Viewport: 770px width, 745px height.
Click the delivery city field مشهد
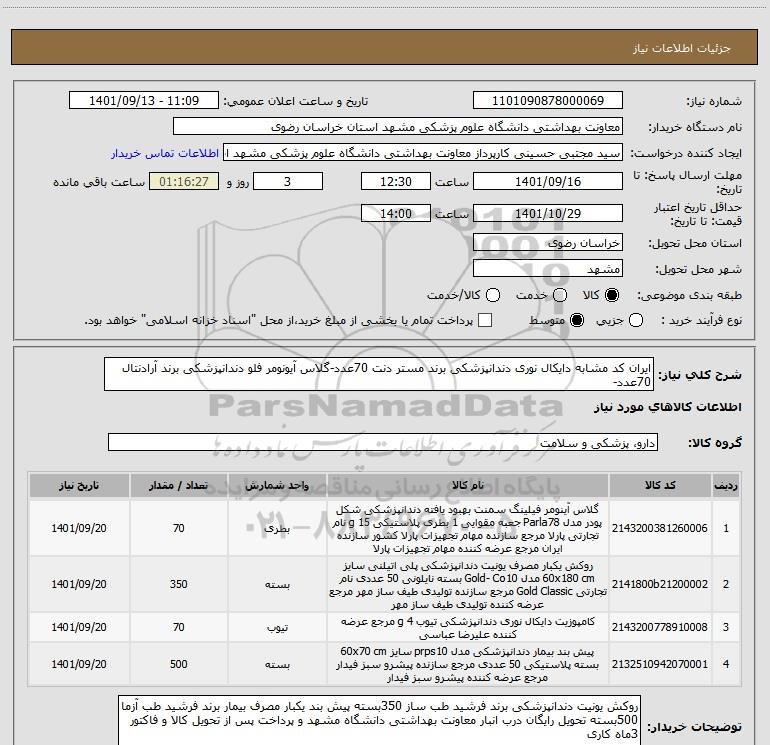[x=548, y=269]
